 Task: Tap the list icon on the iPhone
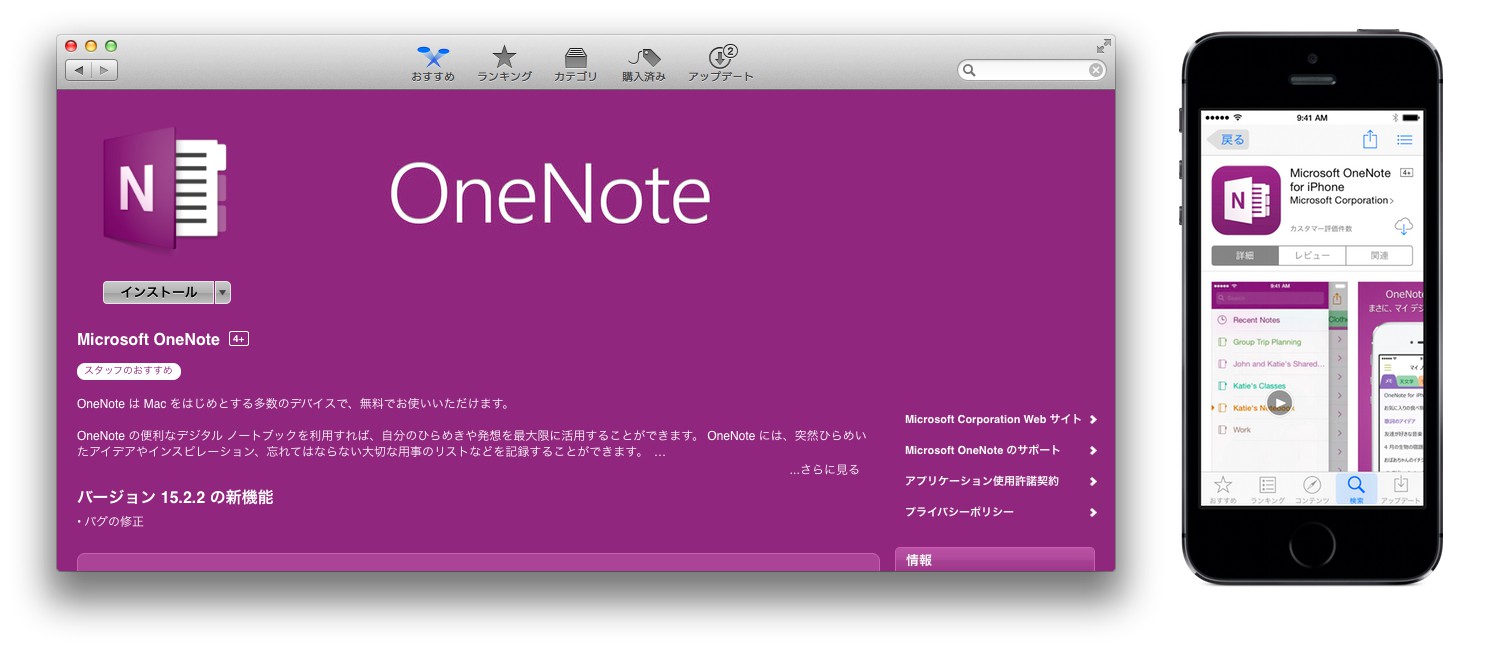click(x=1405, y=140)
